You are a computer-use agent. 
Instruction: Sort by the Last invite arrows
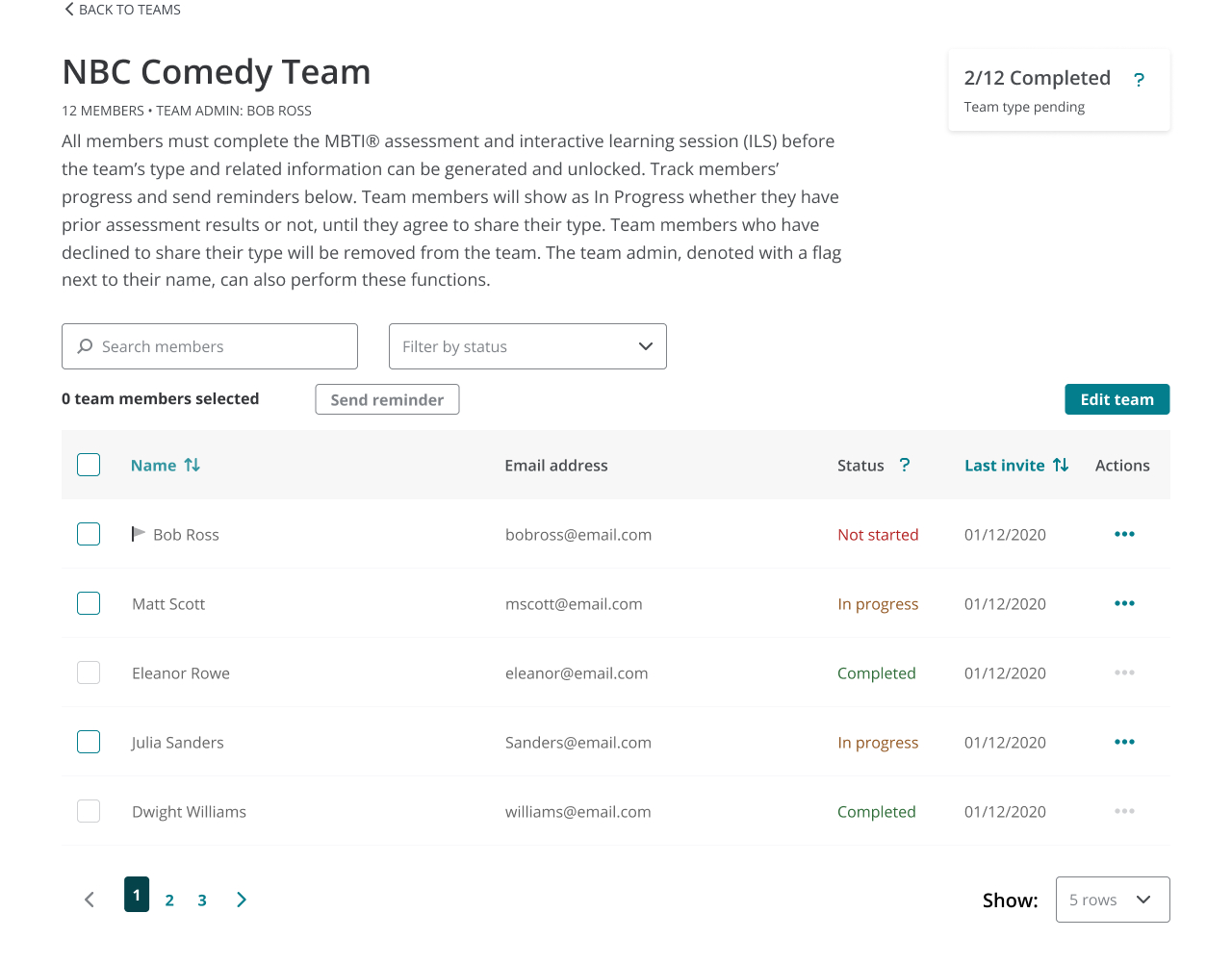click(x=1061, y=465)
